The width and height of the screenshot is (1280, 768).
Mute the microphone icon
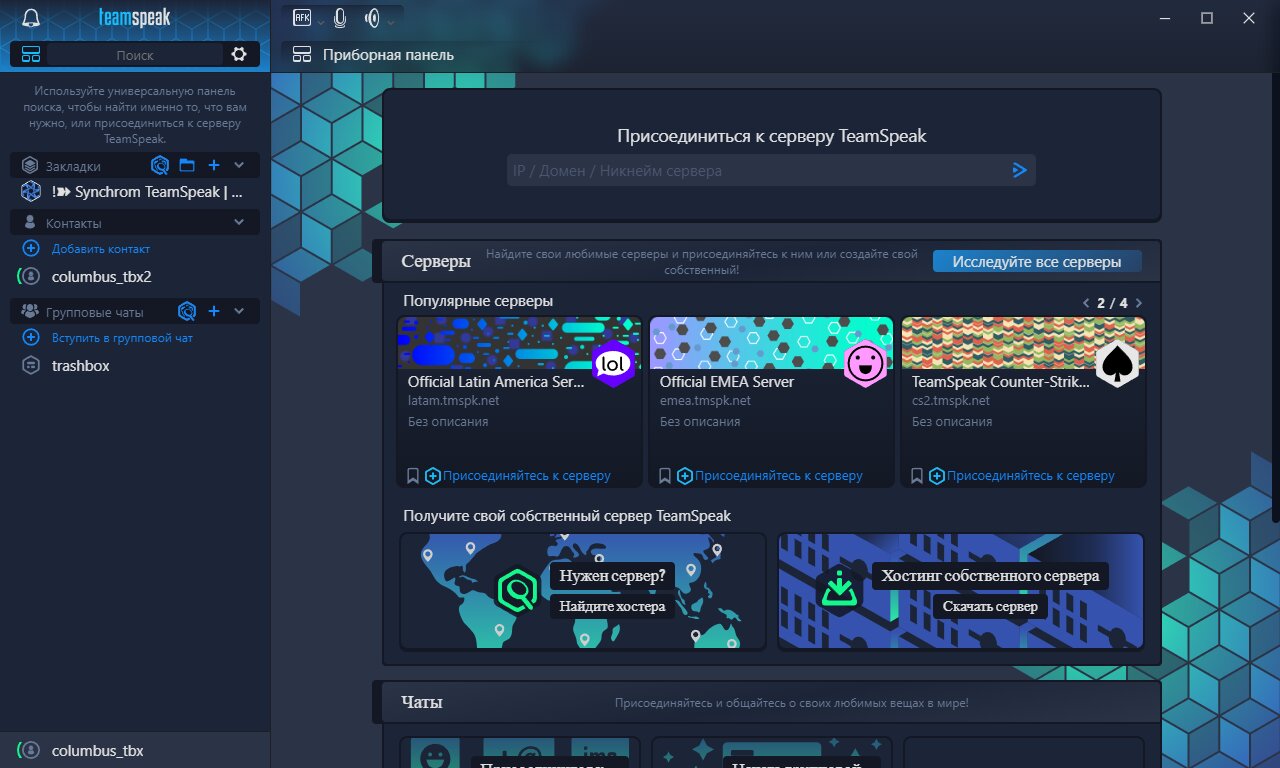tap(341, 17)
